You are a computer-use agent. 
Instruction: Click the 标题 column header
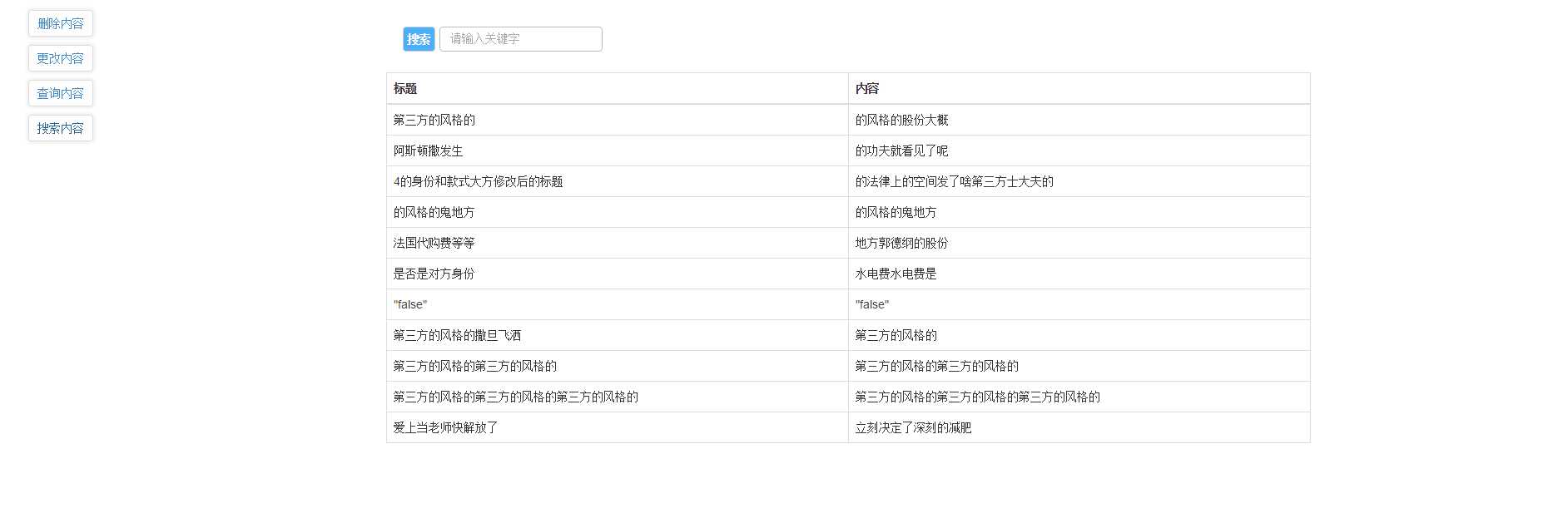(x=618, y=88)
